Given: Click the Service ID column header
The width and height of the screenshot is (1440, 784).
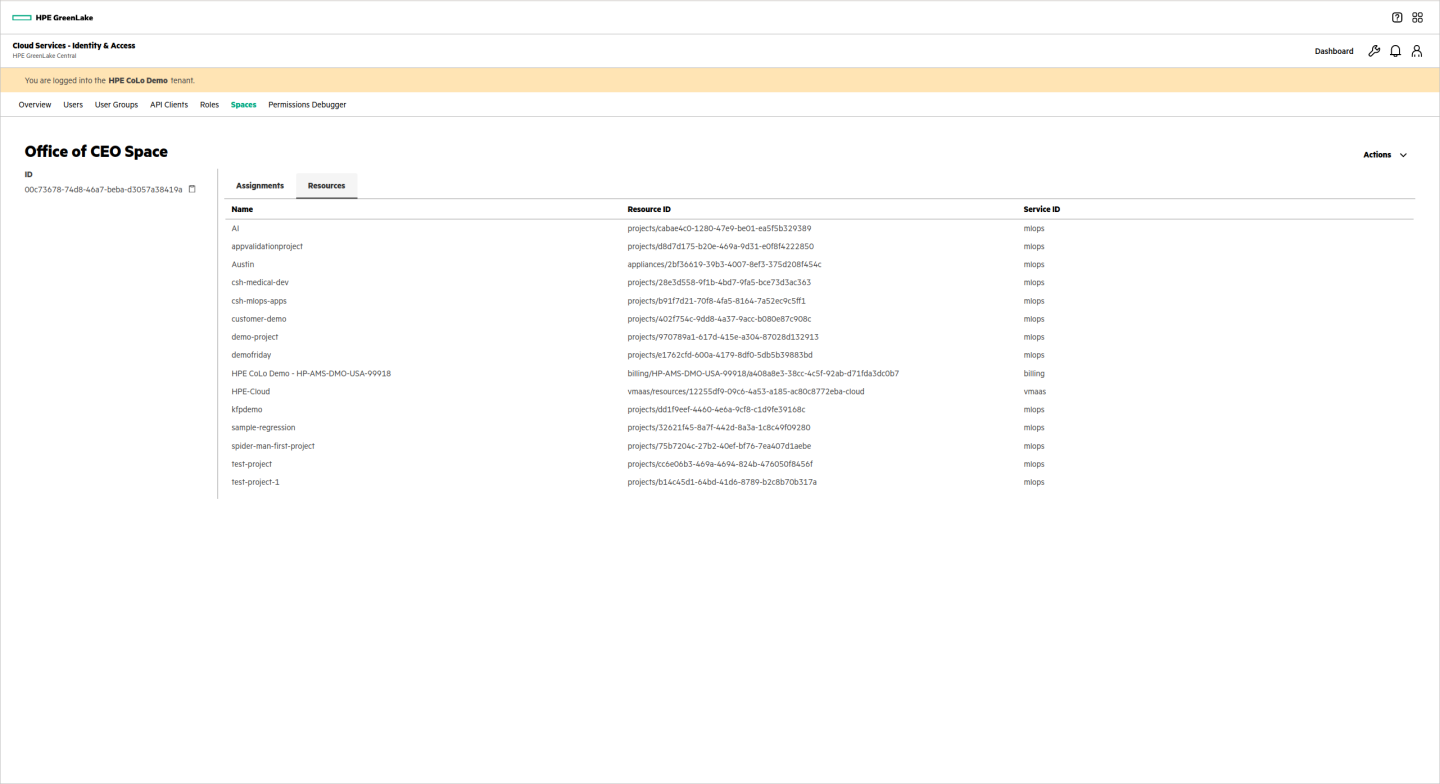Looking at the screenshot, I should click(x=1042, y=210).
